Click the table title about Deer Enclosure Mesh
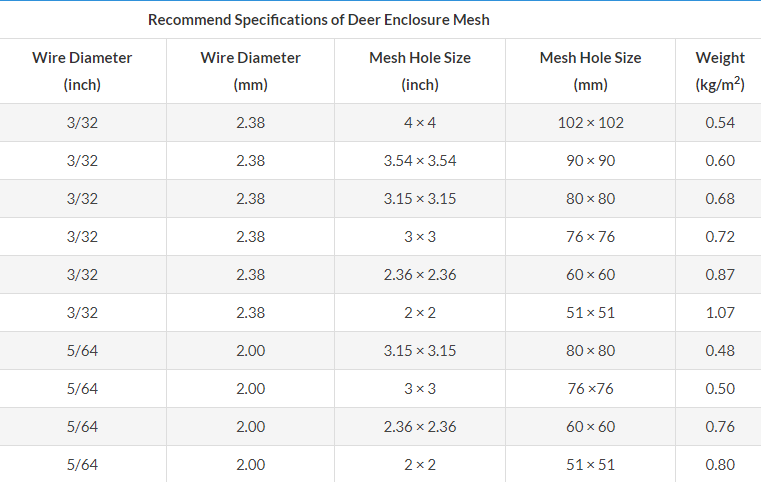 click(318, 19)
